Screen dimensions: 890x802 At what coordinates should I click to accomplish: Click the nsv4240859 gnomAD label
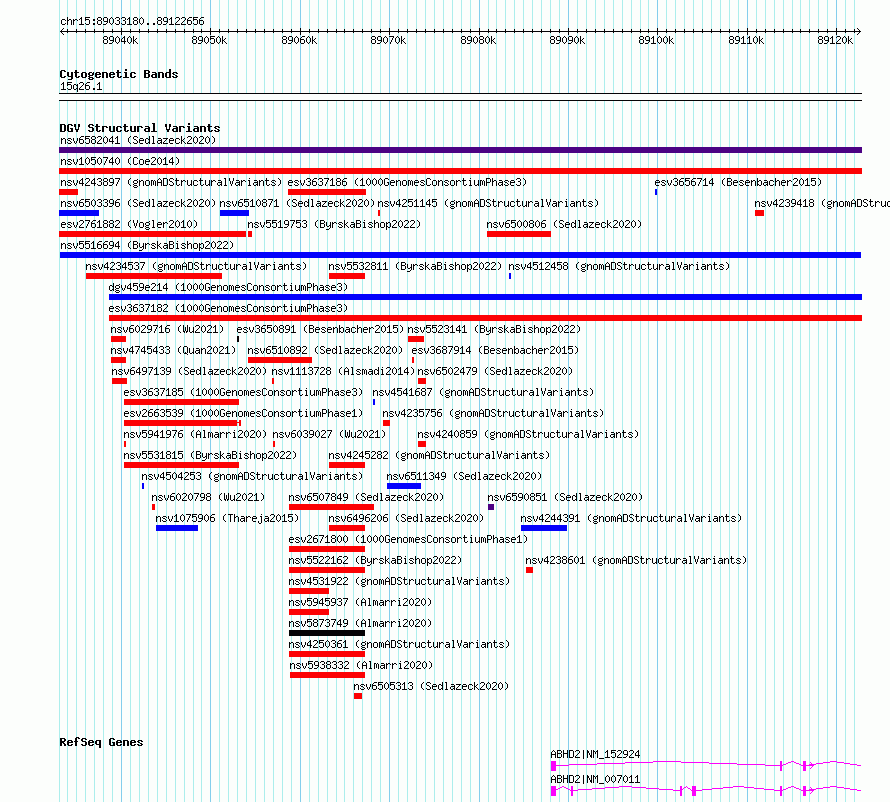[528, 434]
